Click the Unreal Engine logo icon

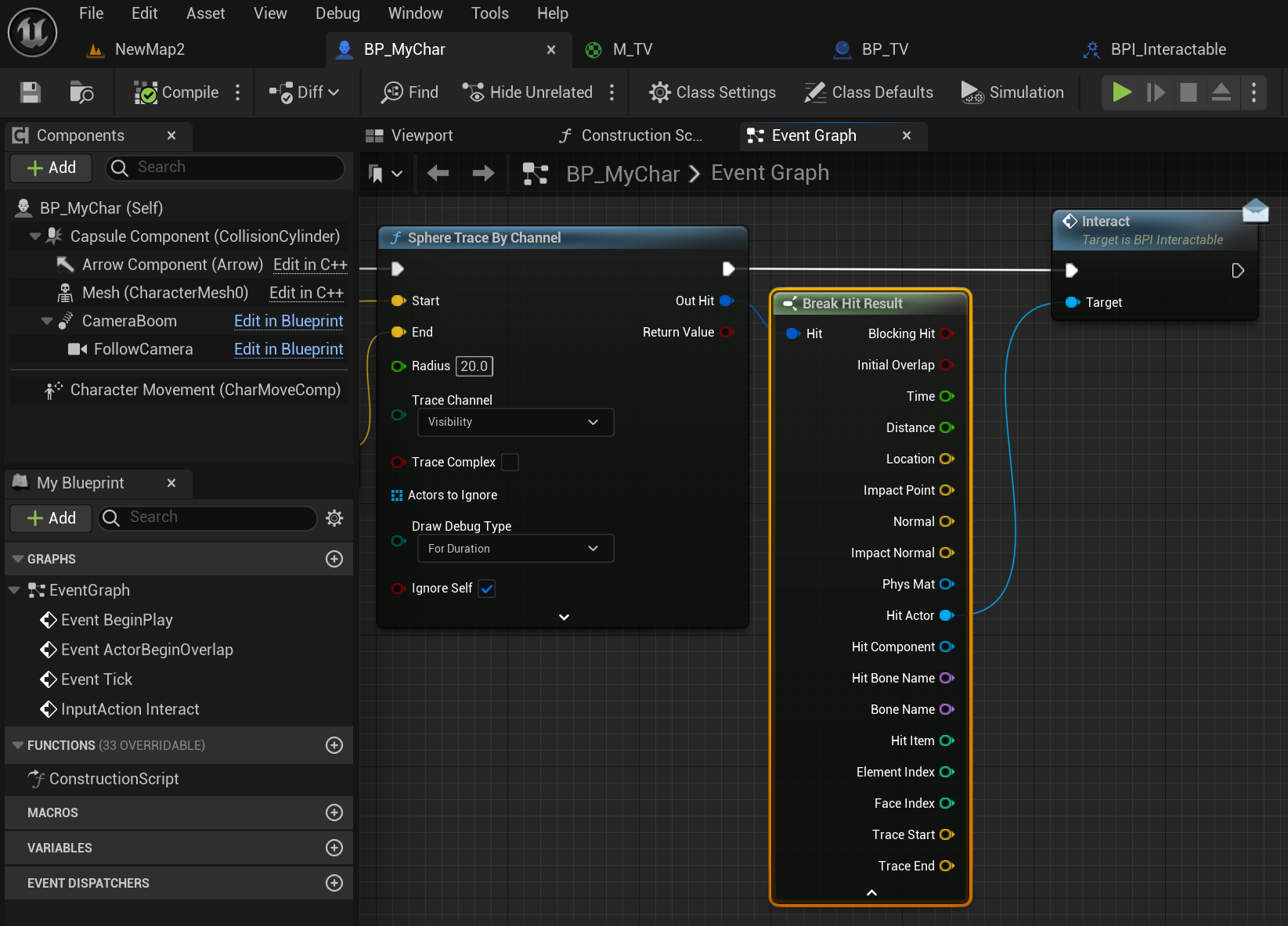pyautogui.click(x=32, y=32)
